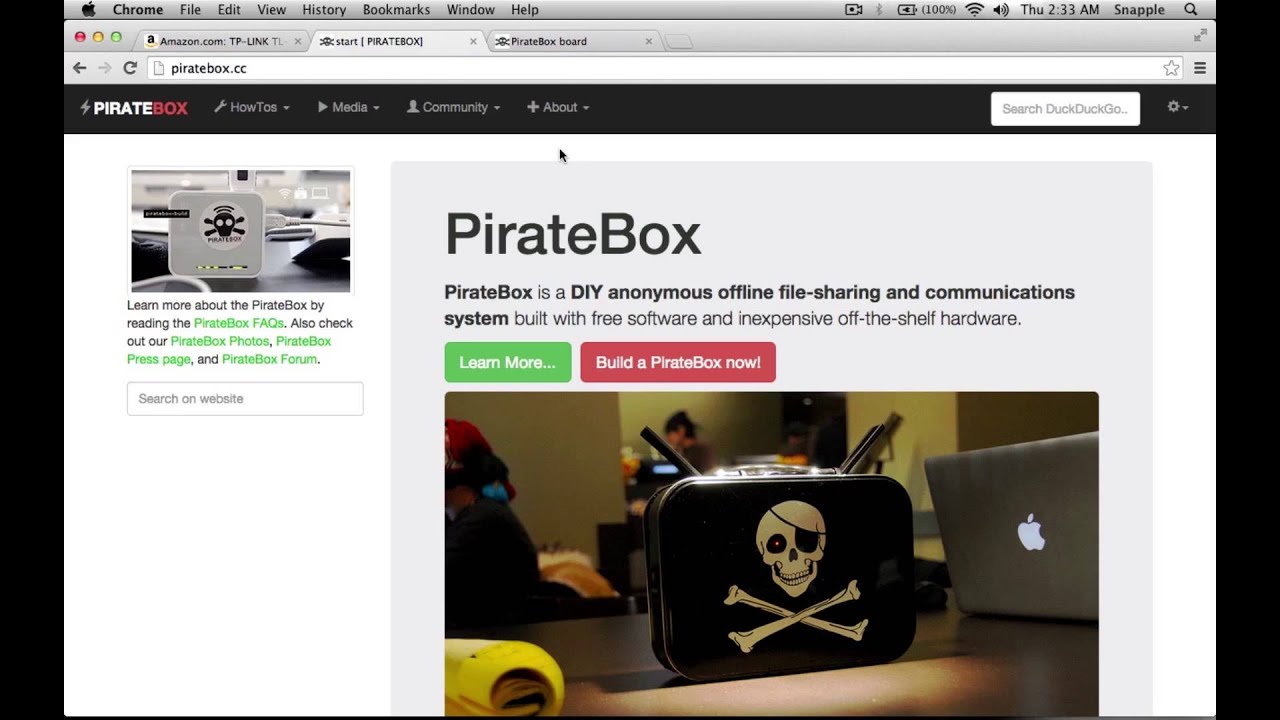
Task: Open Spotlight search magnifier
Action: pos(1191,9)
